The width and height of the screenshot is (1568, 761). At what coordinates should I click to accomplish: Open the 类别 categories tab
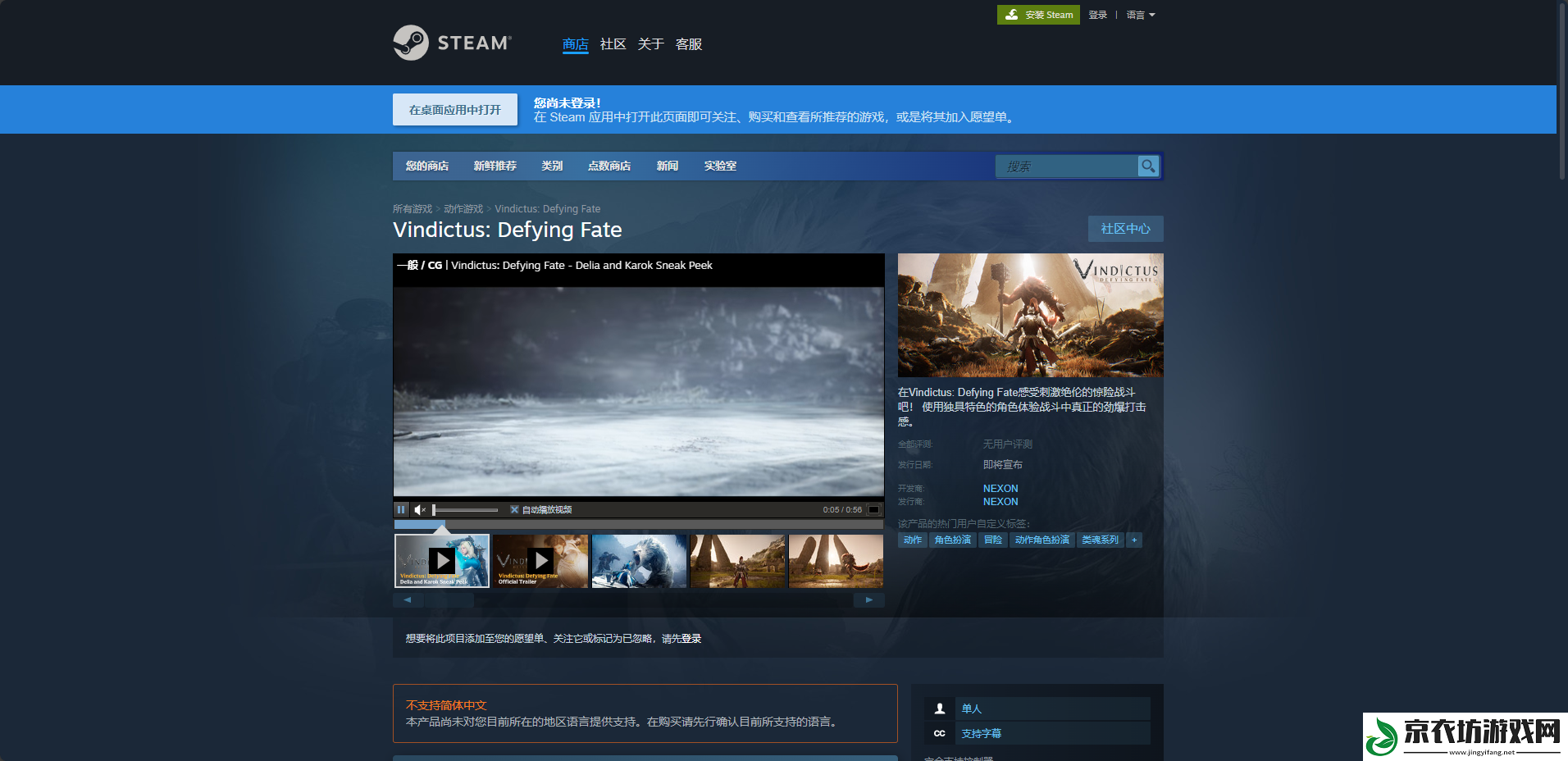[x=552, y=166]
